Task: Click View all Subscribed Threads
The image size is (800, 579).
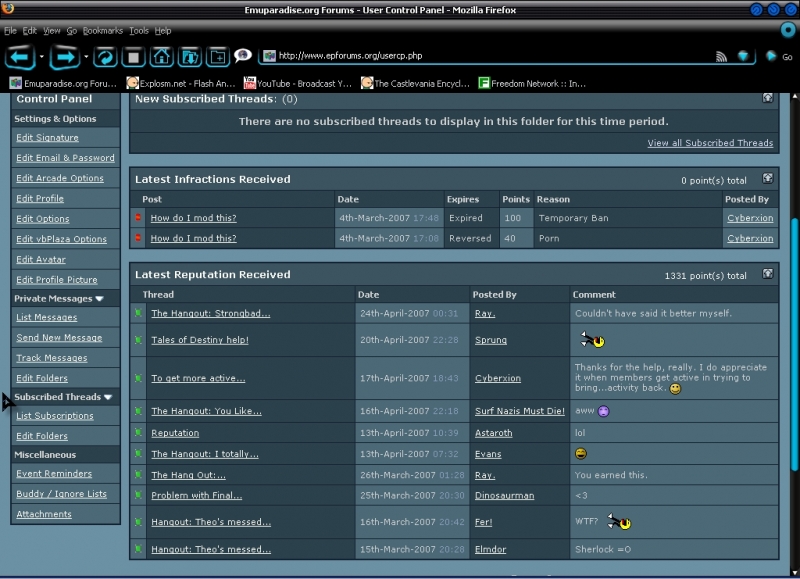Action: pos(710,143)
